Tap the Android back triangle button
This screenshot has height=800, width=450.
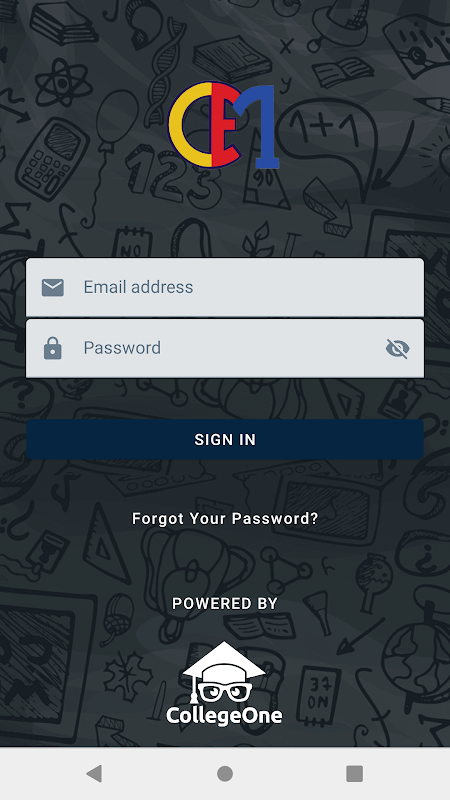[94, 773]
